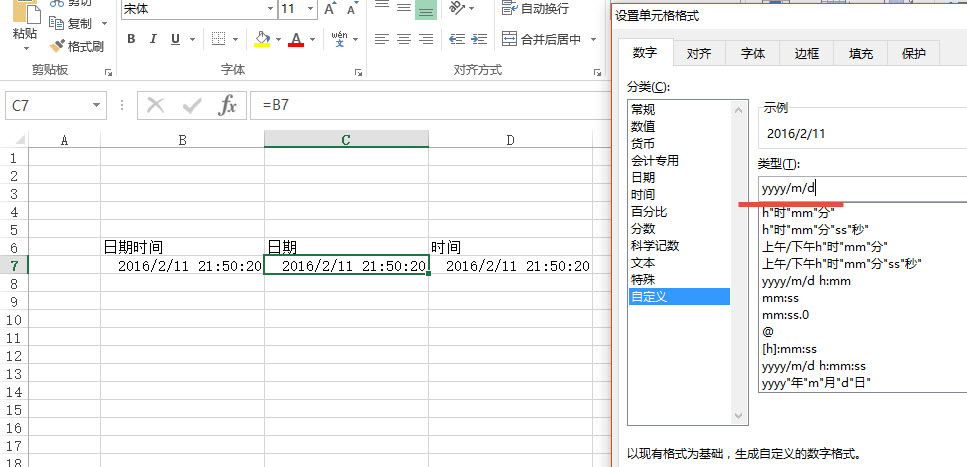Switch to the 数字 tab
The width and height of the screenshot is (967, 467).
[x=644, y=53]
